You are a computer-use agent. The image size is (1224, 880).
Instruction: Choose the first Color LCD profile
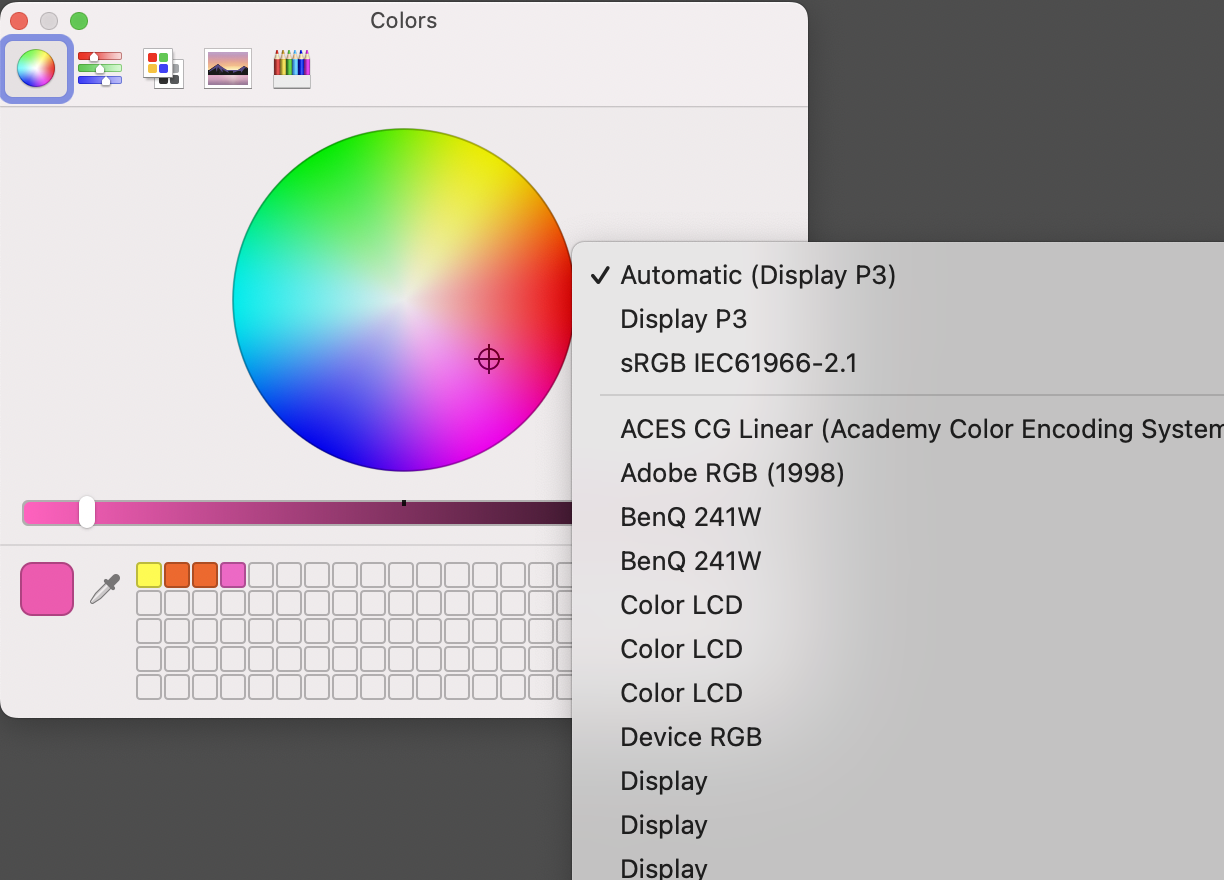point(681,605)
